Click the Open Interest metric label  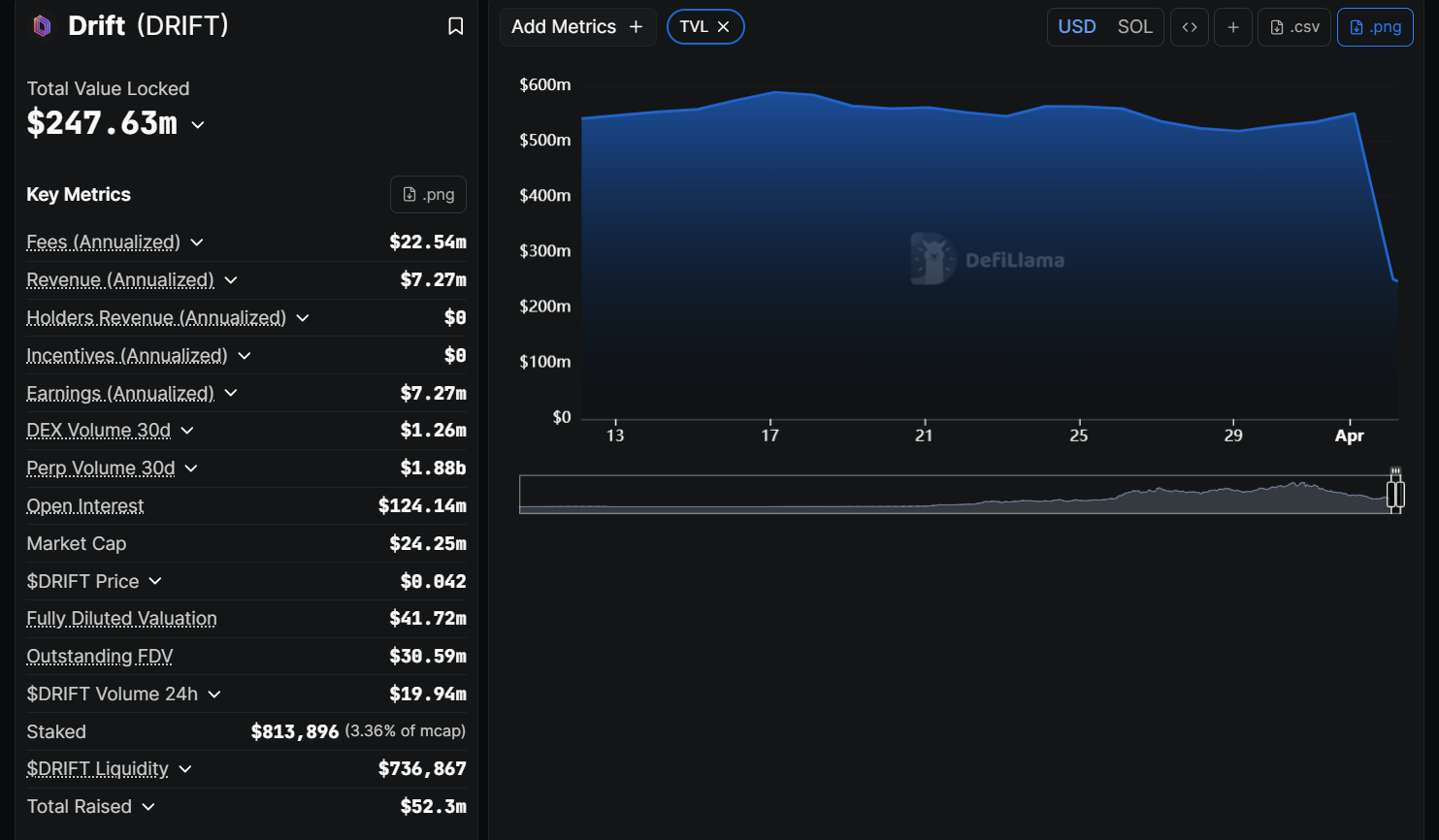click(x=85, y=506)
